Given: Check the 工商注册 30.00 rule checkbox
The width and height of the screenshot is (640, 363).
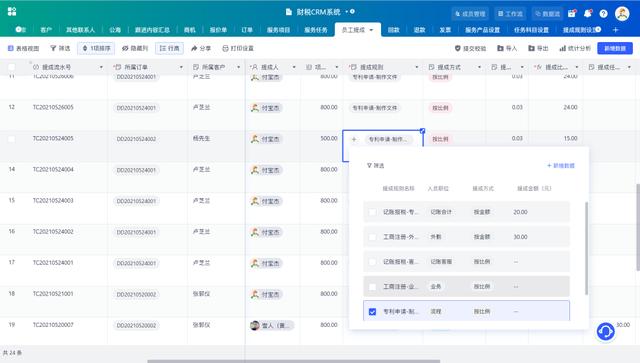Looking at the screenshot, I should 372,237.
